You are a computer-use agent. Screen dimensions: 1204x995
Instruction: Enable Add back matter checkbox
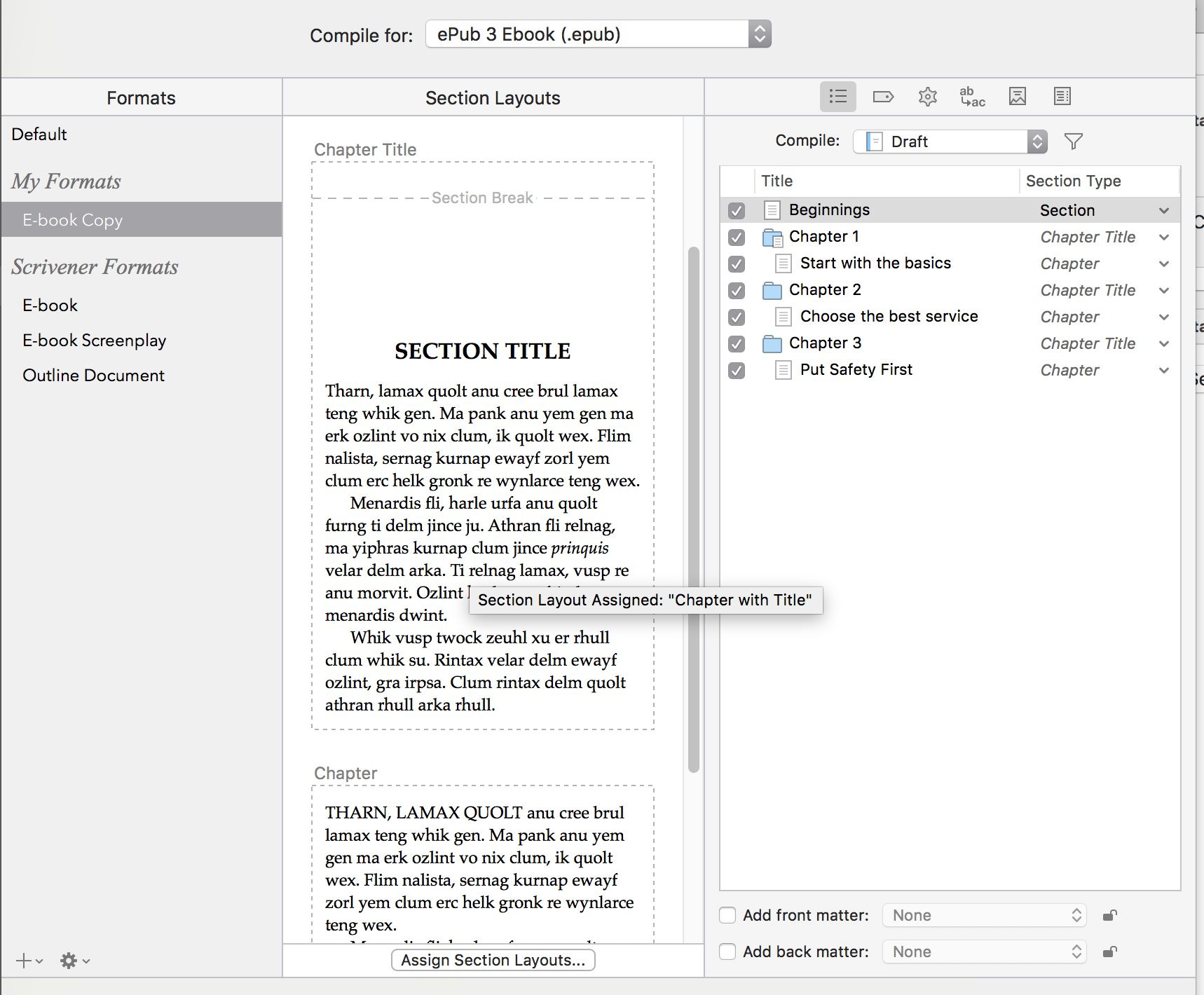727,952
